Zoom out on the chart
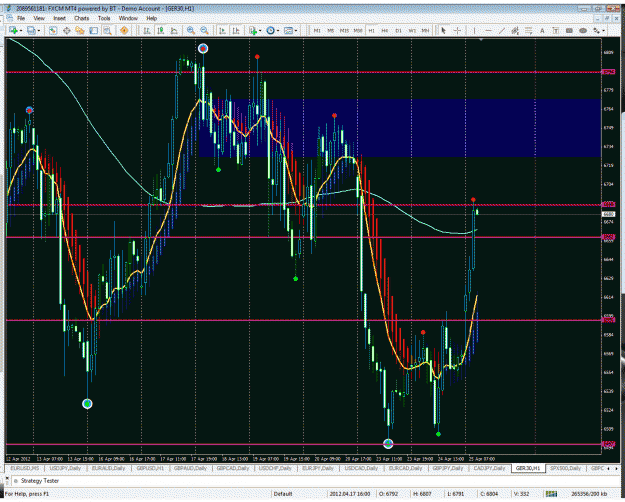Screen dimensions: 625x502 tap(204, 30)
